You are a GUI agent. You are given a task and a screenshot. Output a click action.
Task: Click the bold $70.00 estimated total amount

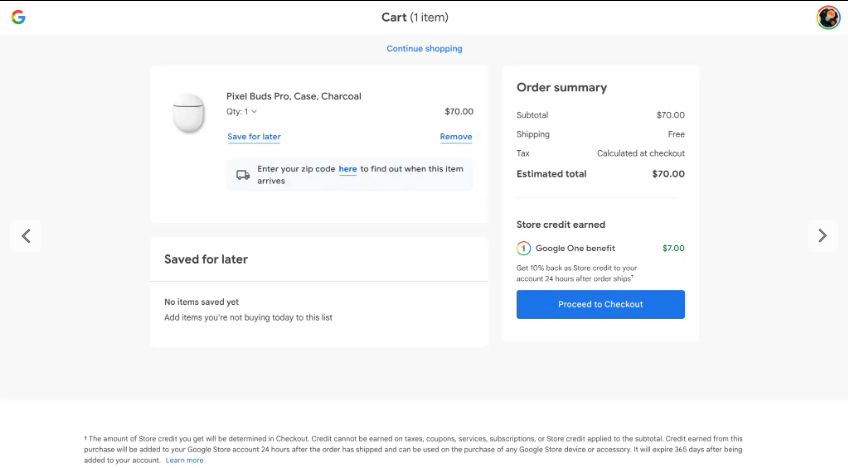tap(668, 174)
